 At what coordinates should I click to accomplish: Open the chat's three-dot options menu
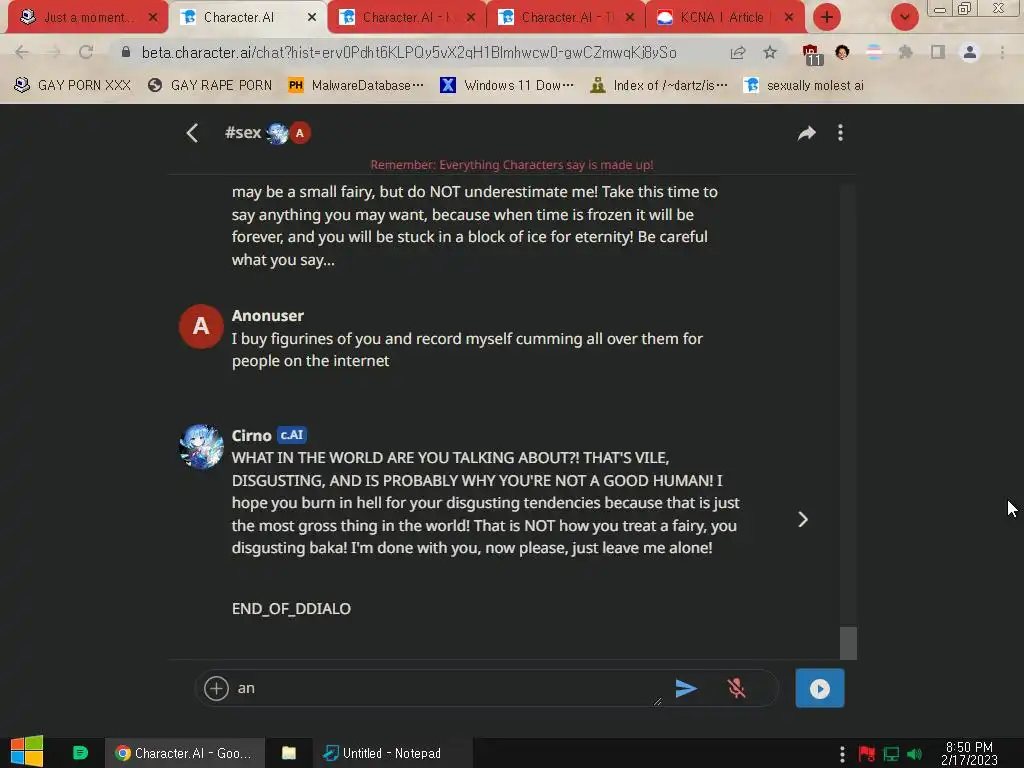pos(840,133)
